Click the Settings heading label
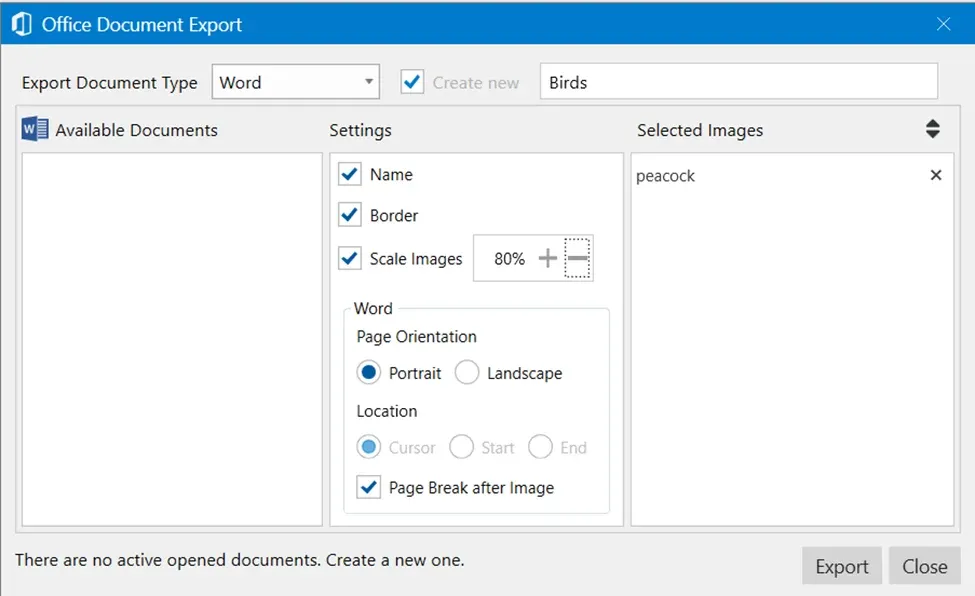 point(361,130)
